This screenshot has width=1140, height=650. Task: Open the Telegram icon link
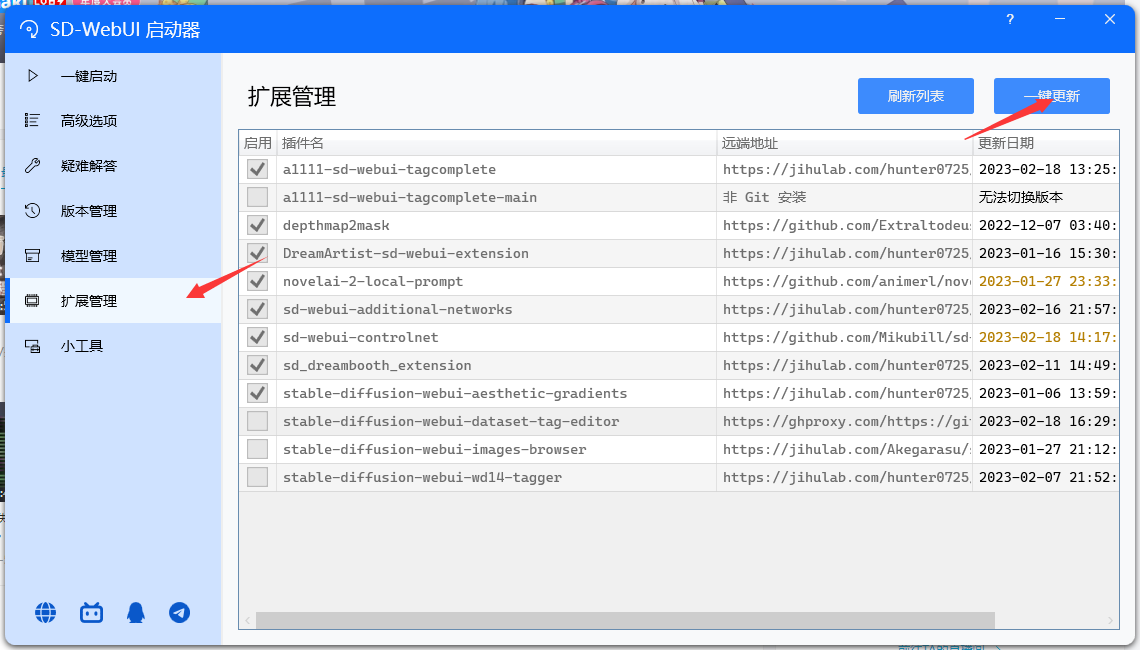[x=180, y=613]
